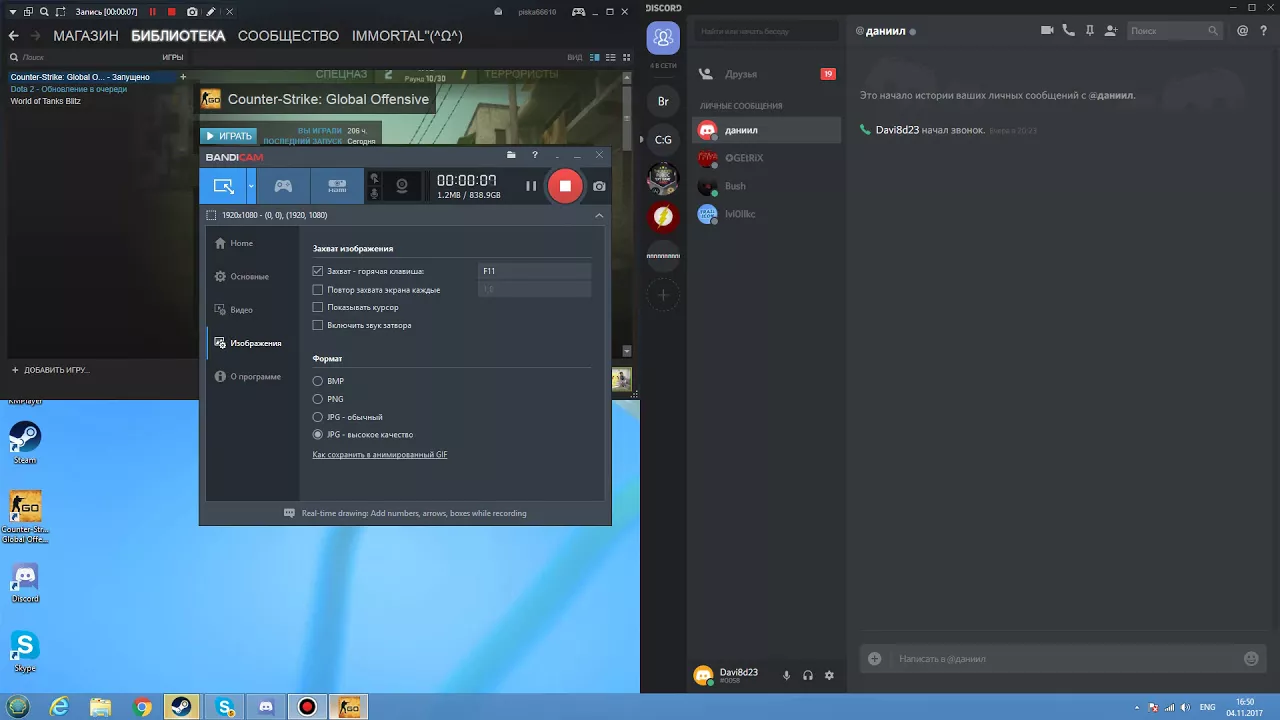Open Steam ИГРЫ filter dropdown
Image resolution: width=1280 pixels, height=720 pixels.
(x=173, y=58)
